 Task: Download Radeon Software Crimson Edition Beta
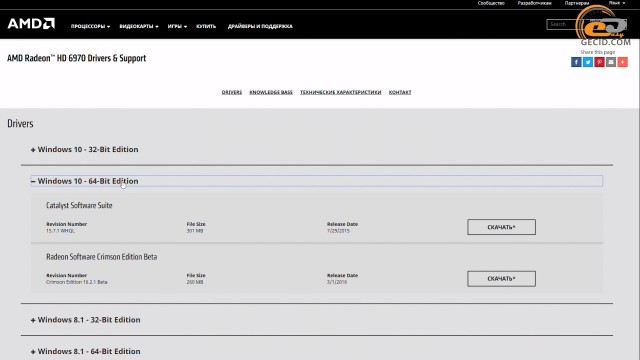tap(501, 278)
